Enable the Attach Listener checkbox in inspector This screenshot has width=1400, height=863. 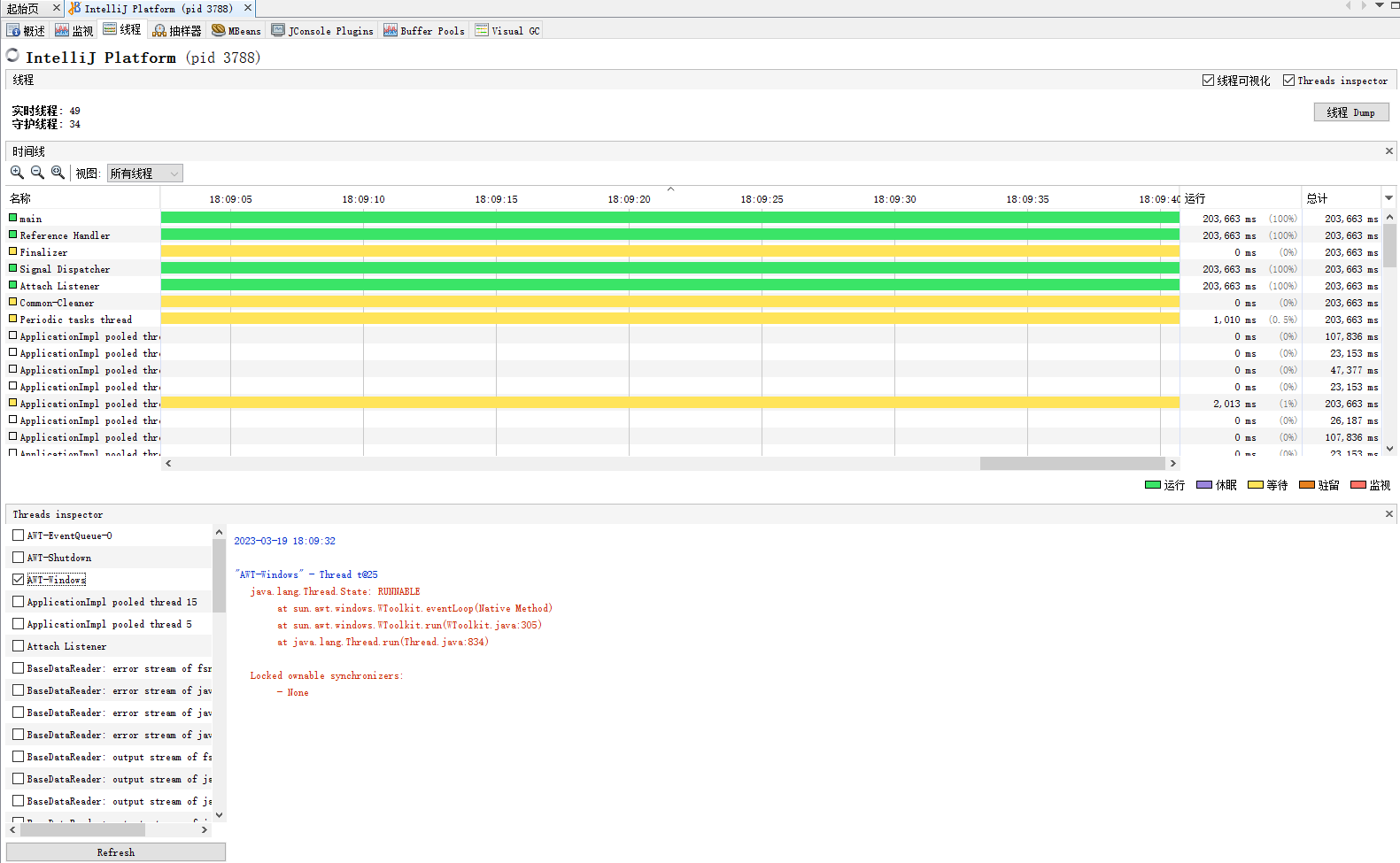coord(19,646)
